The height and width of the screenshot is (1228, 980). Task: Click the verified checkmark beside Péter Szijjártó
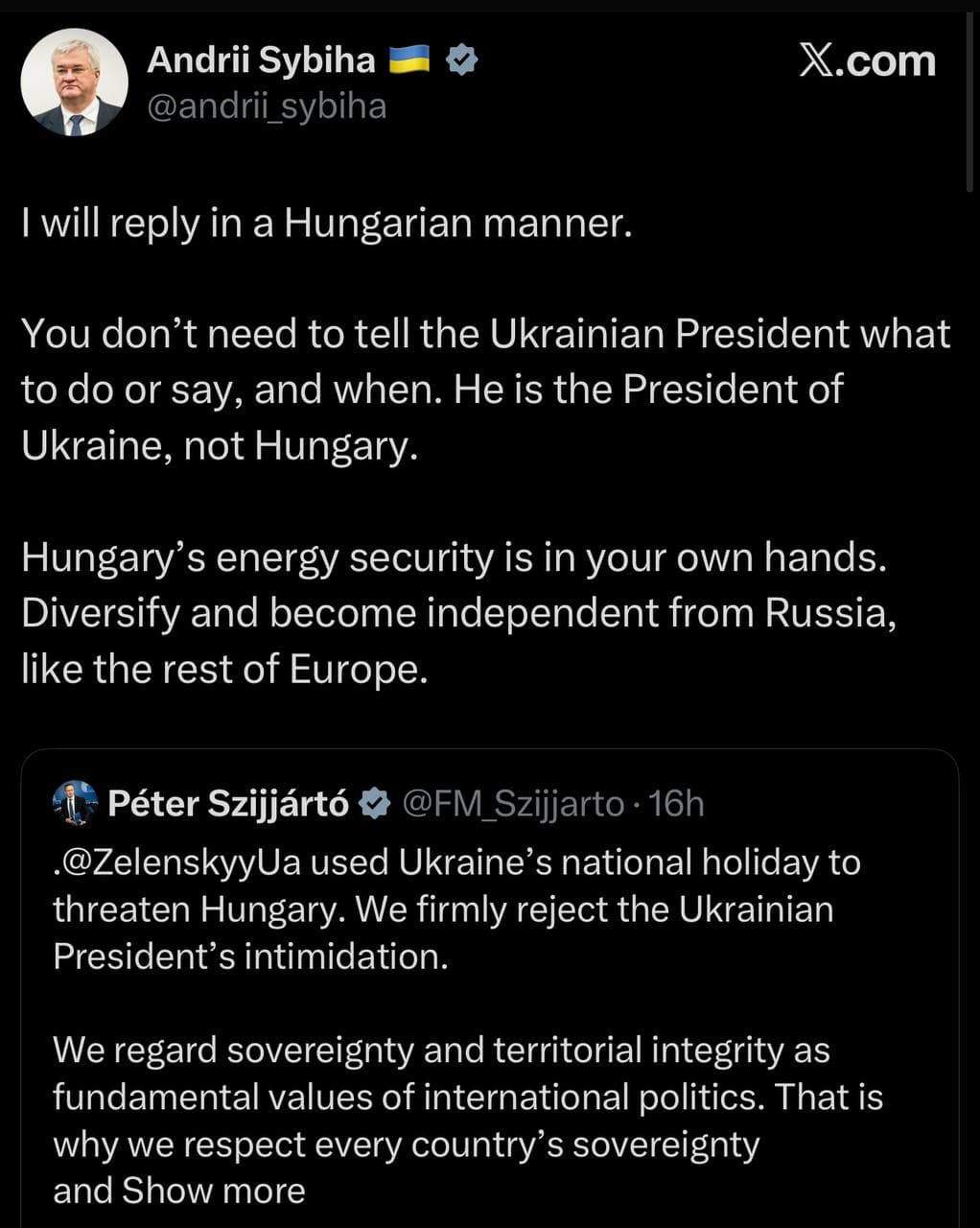coord(376,804)
